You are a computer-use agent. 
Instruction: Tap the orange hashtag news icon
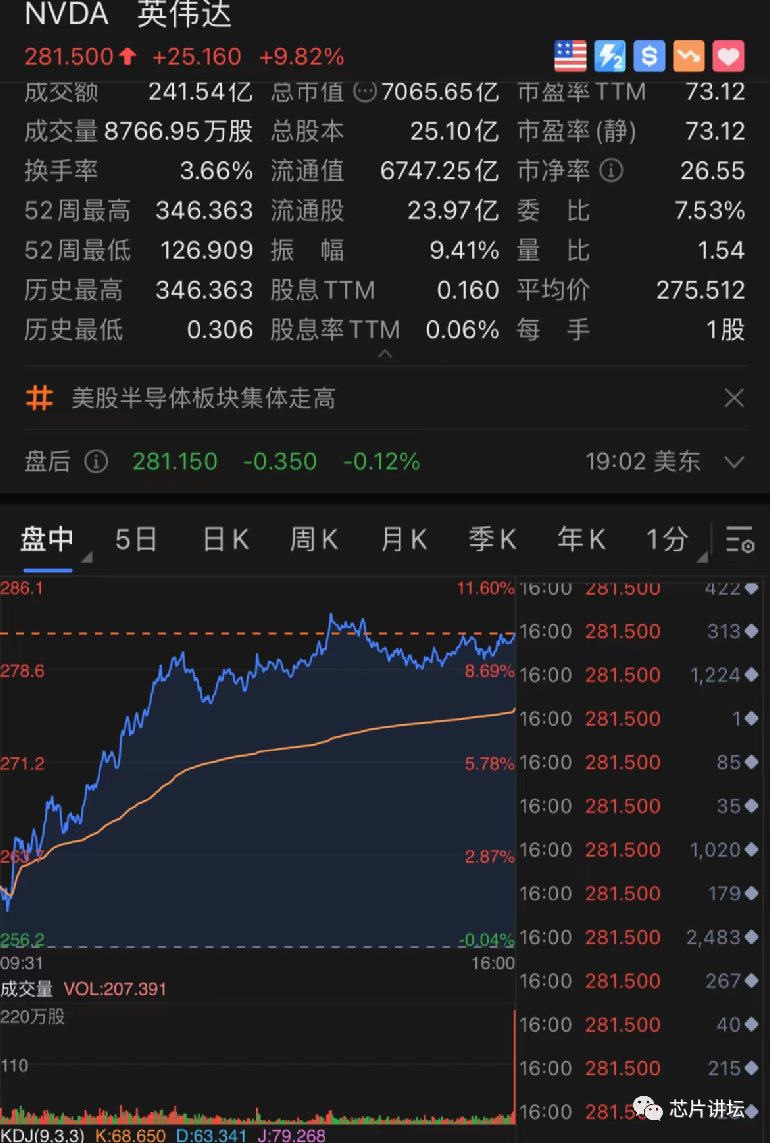[39, 398]
